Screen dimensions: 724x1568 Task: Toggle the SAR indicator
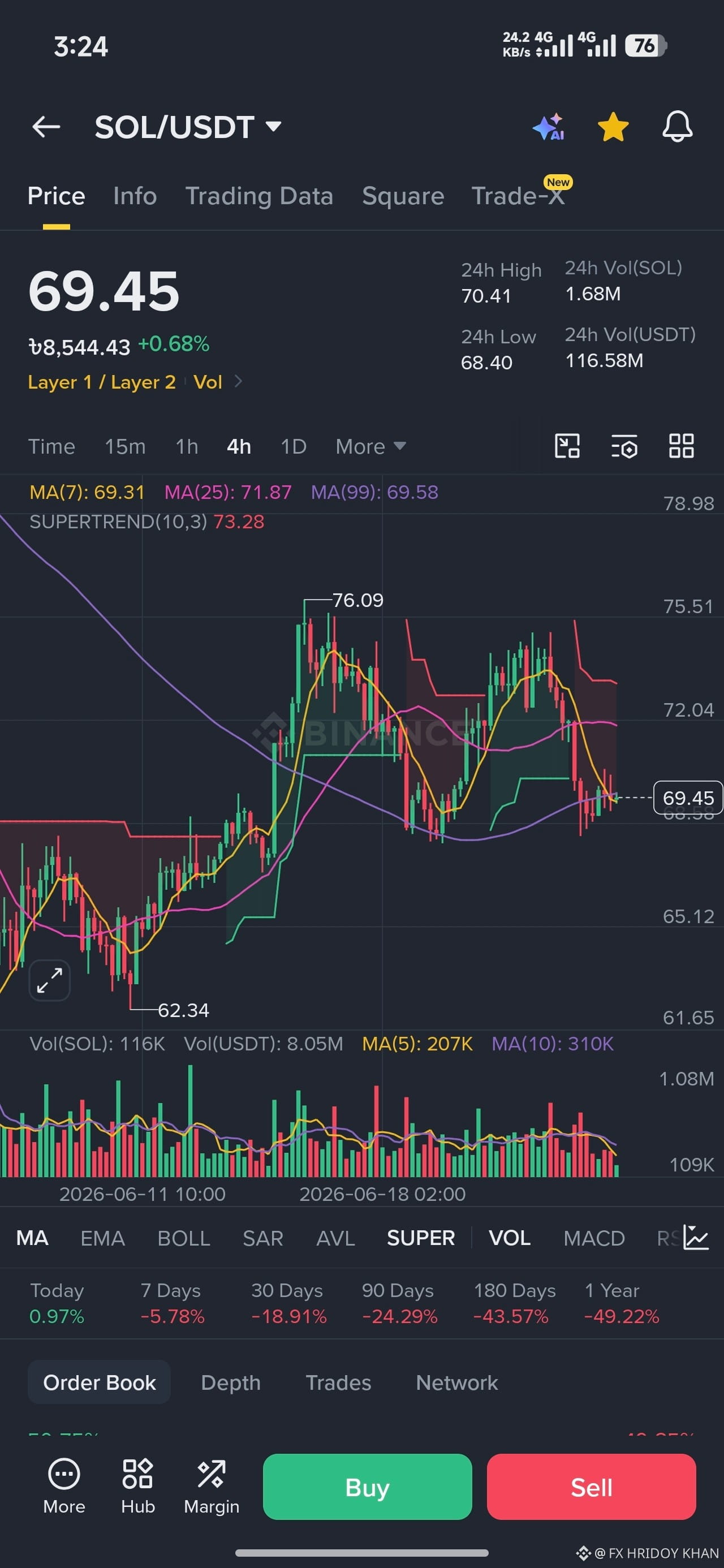[x=263, y=1238]
